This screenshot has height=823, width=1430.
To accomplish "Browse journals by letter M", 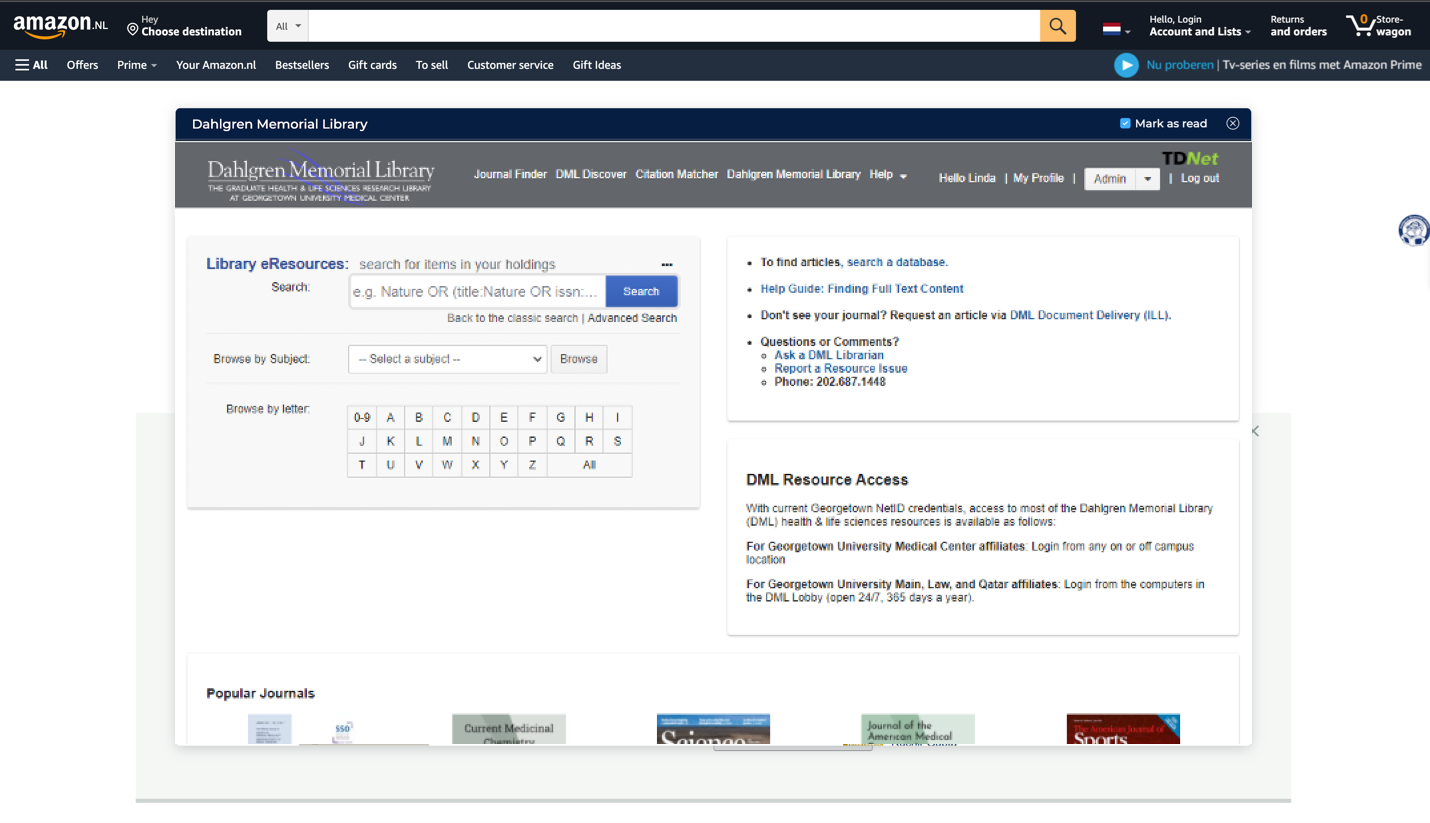I will point(447,441).
